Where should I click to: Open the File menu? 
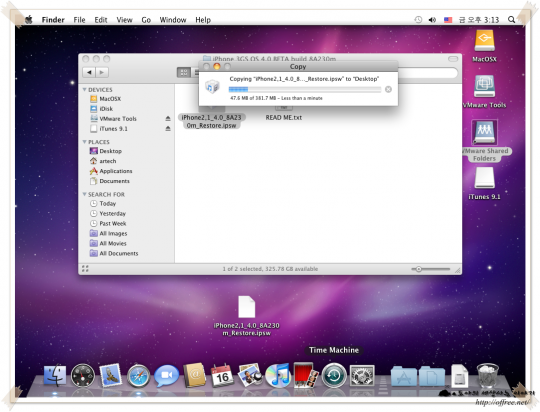79,20
